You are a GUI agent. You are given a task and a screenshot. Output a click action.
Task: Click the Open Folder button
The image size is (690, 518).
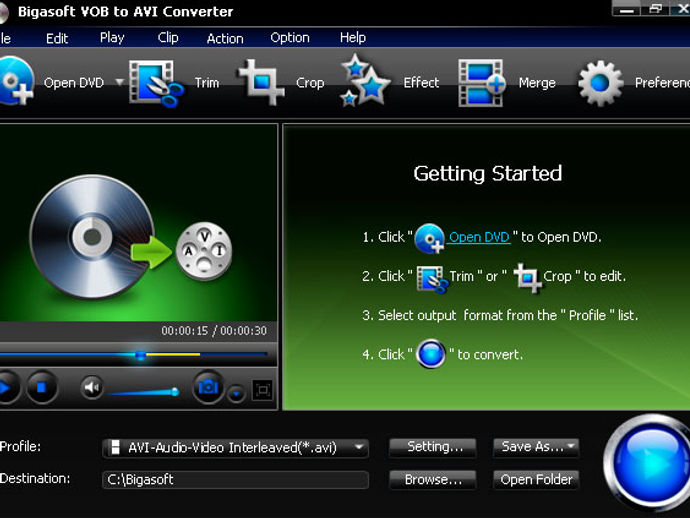tap(536, 480)
